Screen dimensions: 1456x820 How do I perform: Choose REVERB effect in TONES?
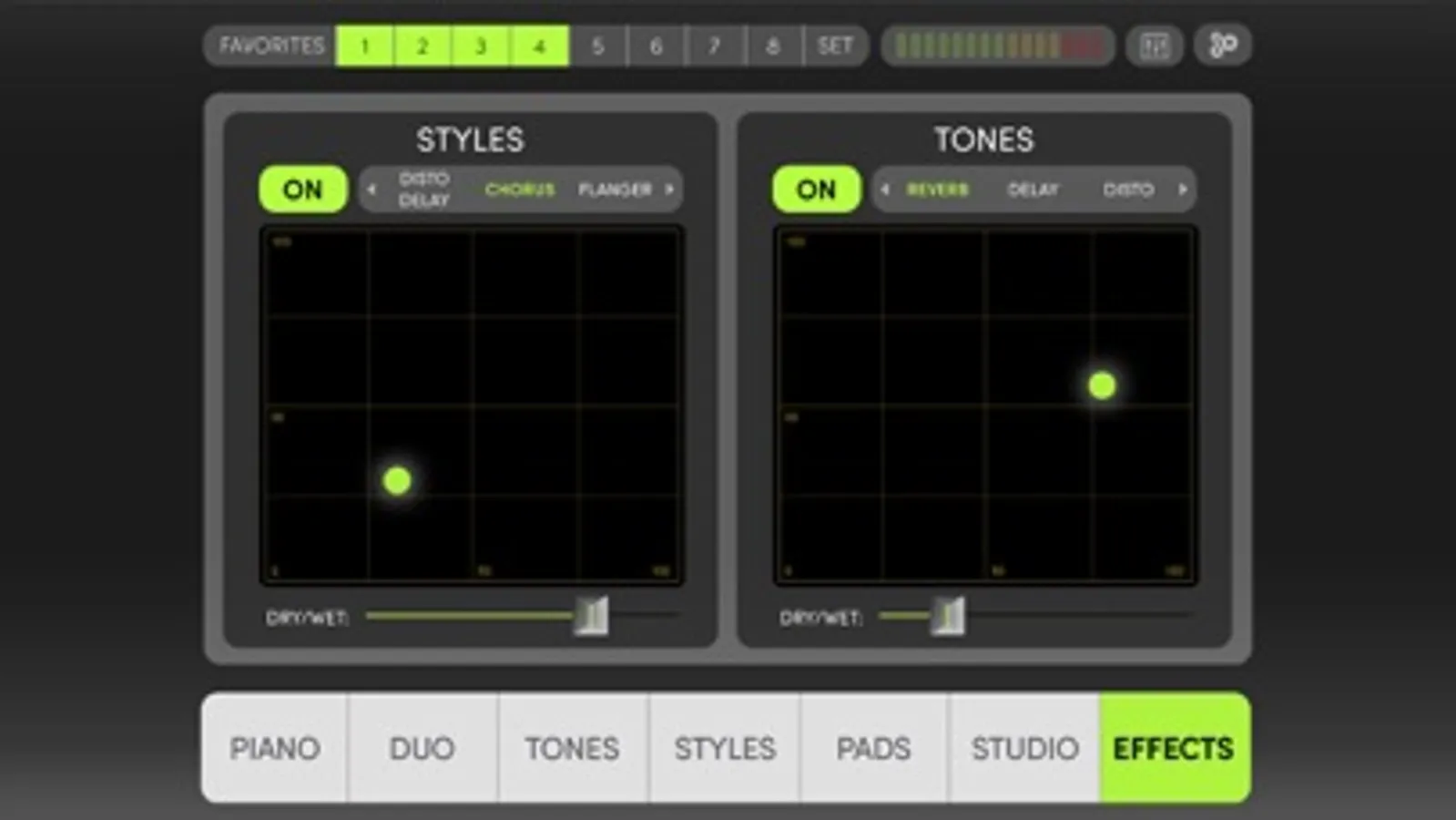(x=938, y=190)
